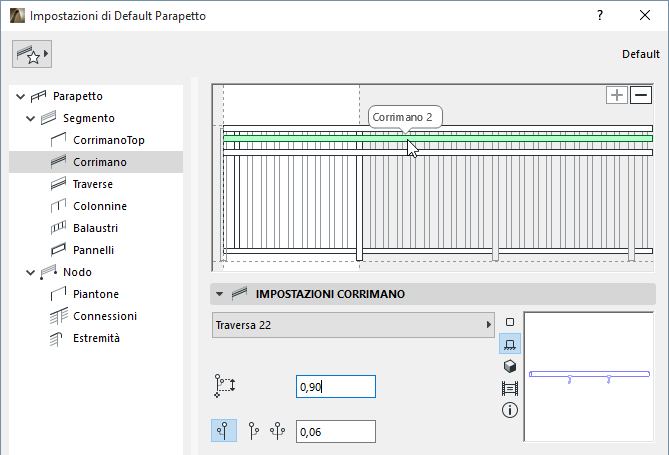Select the filmstrip preview picture icon

tap(510, 387)
